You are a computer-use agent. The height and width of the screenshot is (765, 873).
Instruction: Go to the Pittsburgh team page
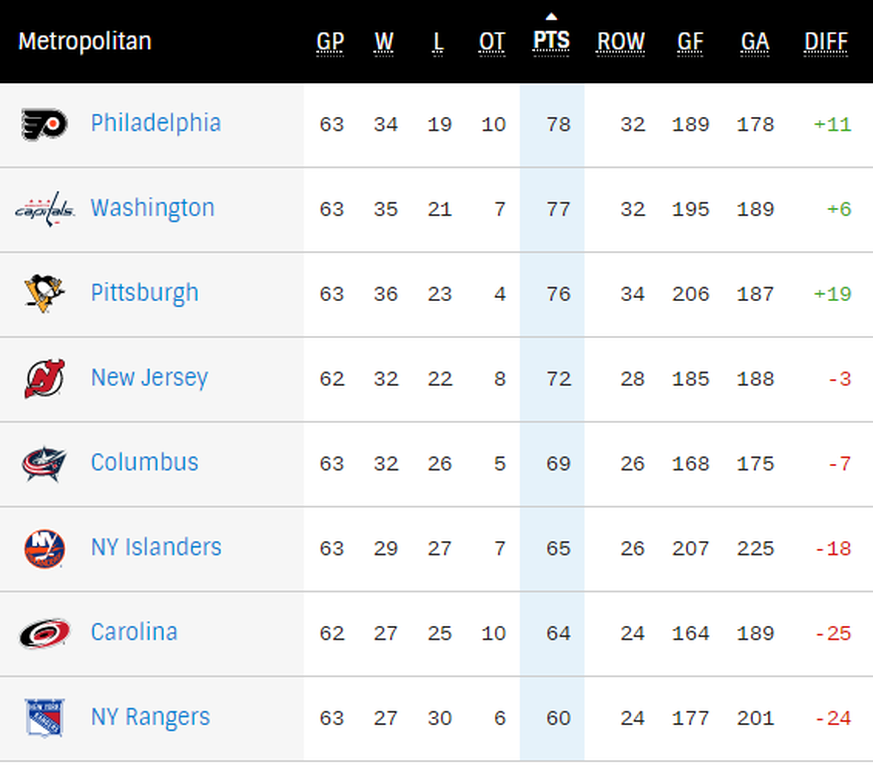coord(144,293)
